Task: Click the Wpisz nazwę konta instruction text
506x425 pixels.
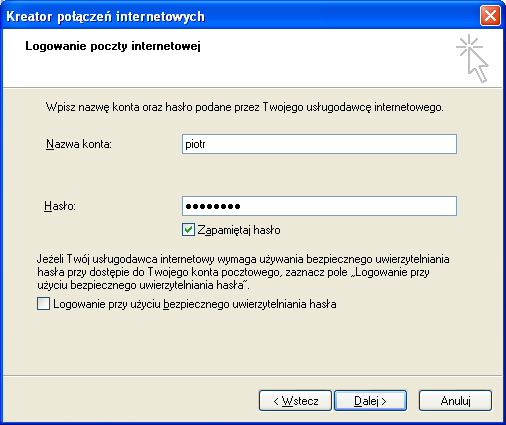Action: [x=245, y=107]
